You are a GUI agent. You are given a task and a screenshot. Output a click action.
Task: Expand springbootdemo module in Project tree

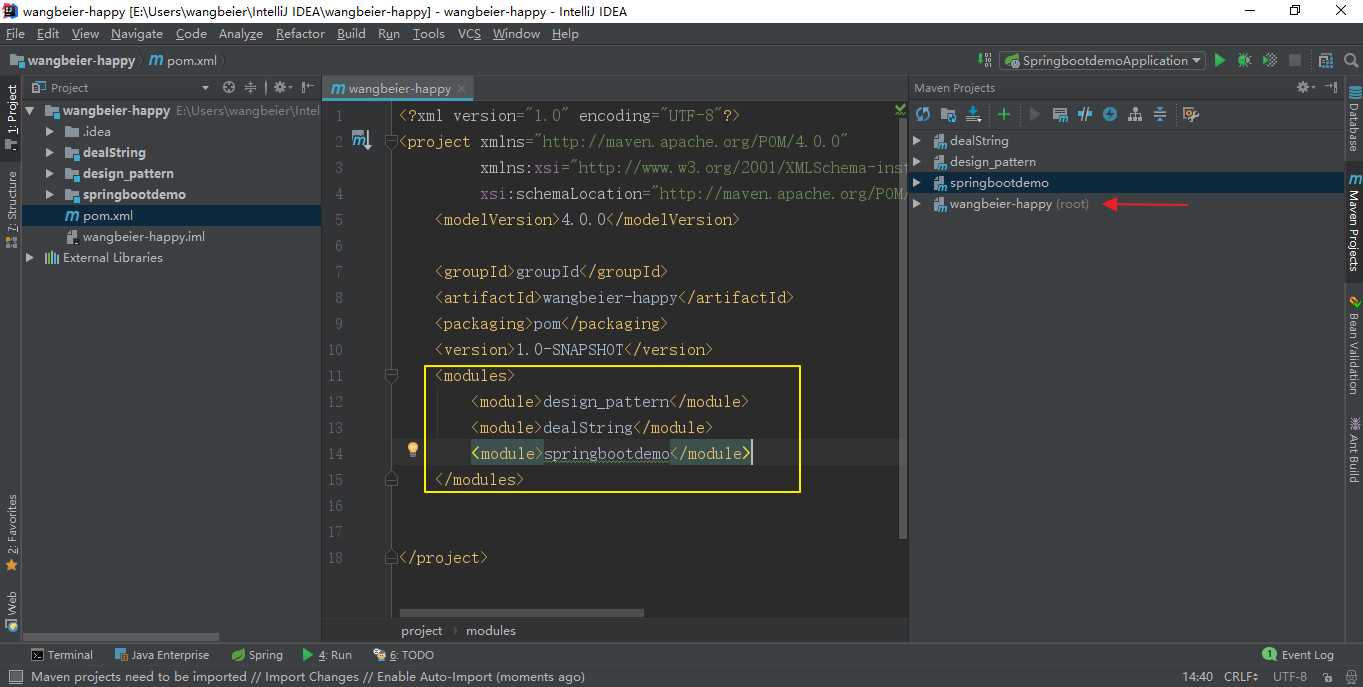50,195
